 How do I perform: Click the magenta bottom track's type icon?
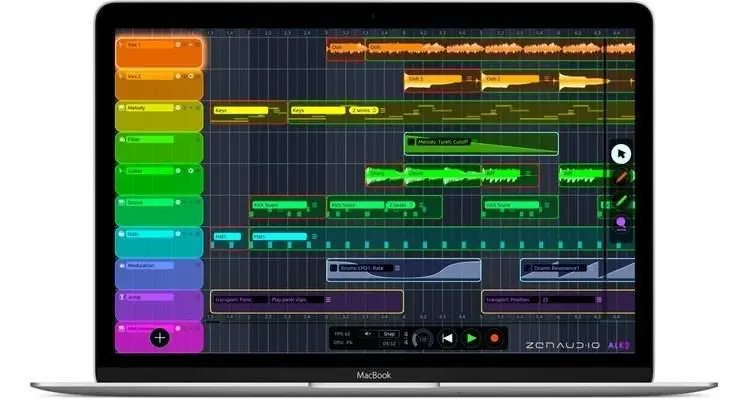pos(121,329)
